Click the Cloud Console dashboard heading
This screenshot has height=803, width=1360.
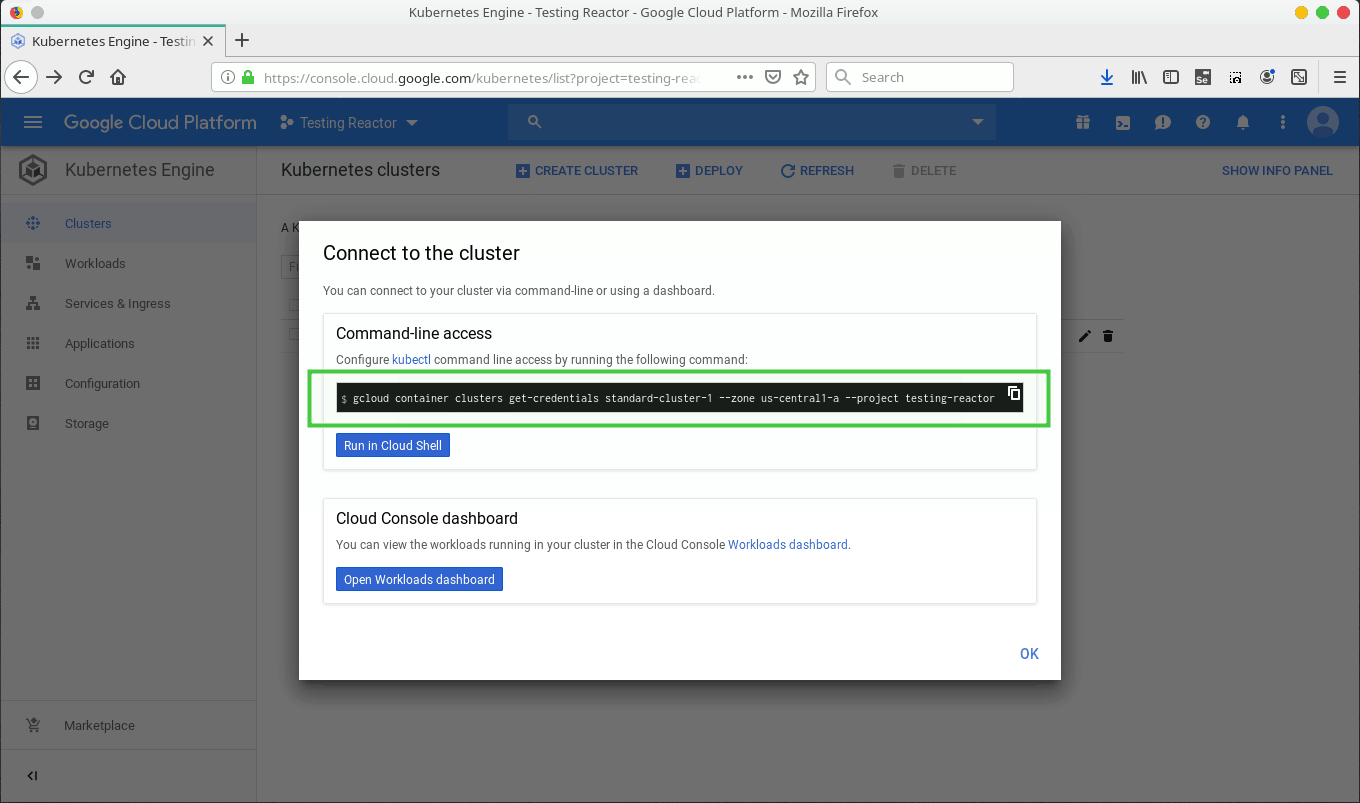[427, 518]
